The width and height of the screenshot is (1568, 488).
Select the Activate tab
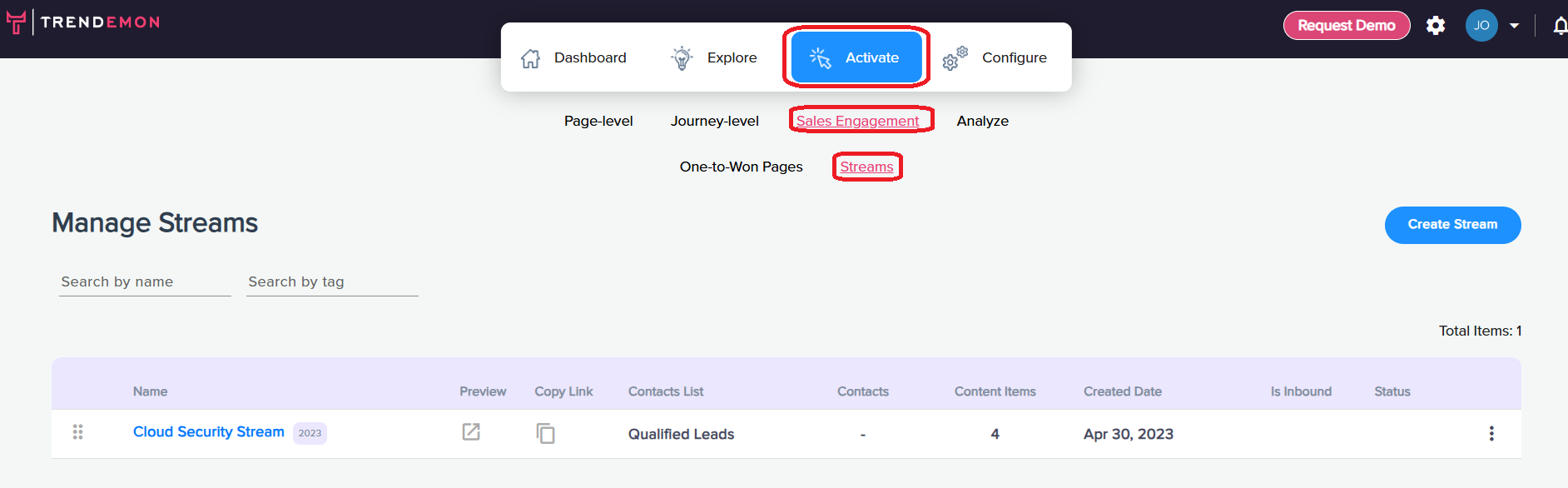tap(856, 57)
